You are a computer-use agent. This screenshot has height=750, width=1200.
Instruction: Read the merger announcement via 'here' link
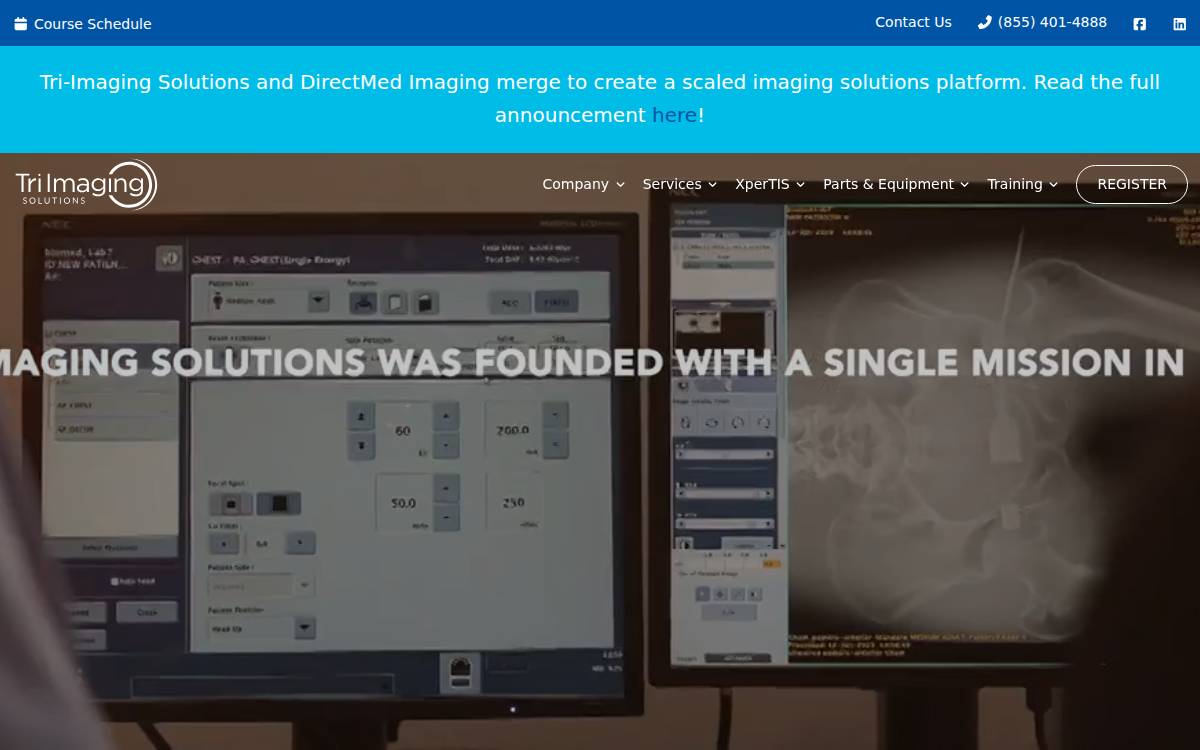point(674,115)
